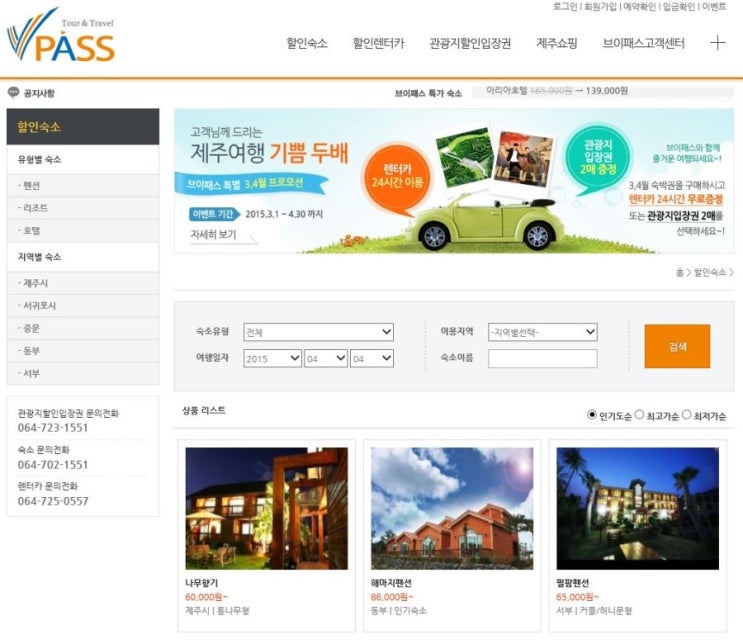743x644 pixels.
Task: Open the 여행일자 year 2015 dropdown
Action: tap(272, 358)
